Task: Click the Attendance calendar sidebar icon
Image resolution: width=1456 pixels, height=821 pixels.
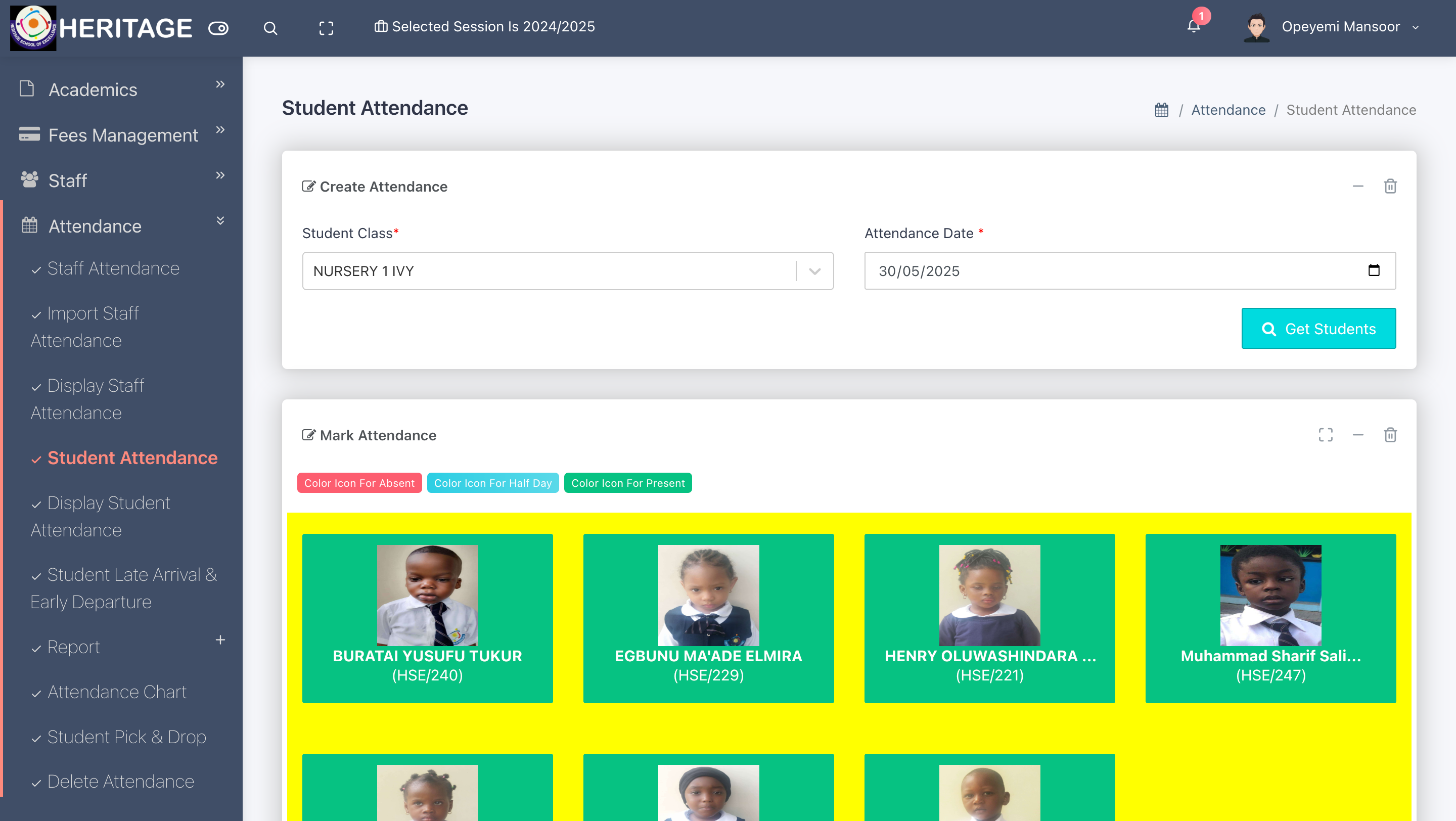Action: click(29, 225)
